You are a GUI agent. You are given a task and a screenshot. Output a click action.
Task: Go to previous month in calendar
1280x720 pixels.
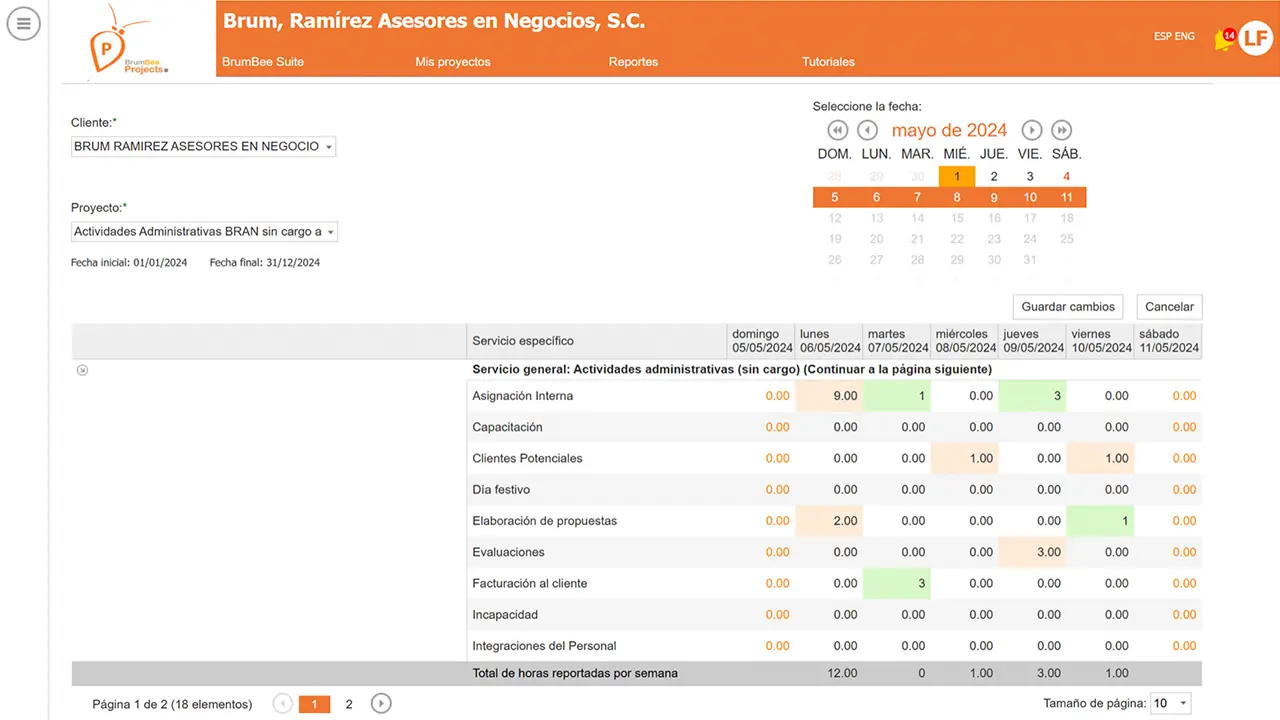(867, 130)
